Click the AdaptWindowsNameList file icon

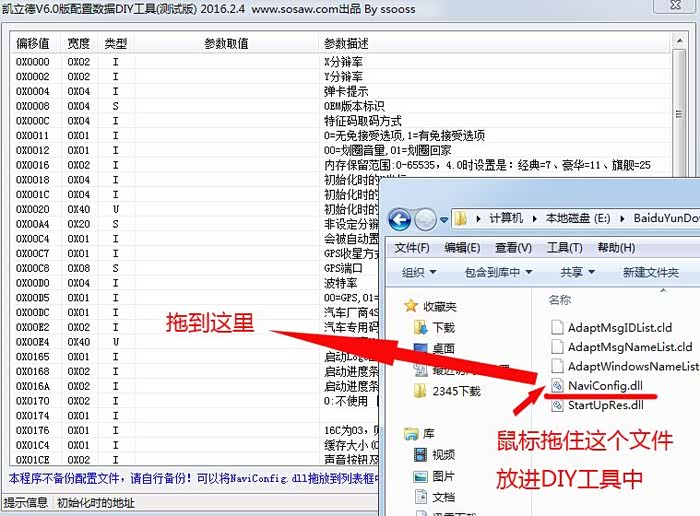point(557,366)
